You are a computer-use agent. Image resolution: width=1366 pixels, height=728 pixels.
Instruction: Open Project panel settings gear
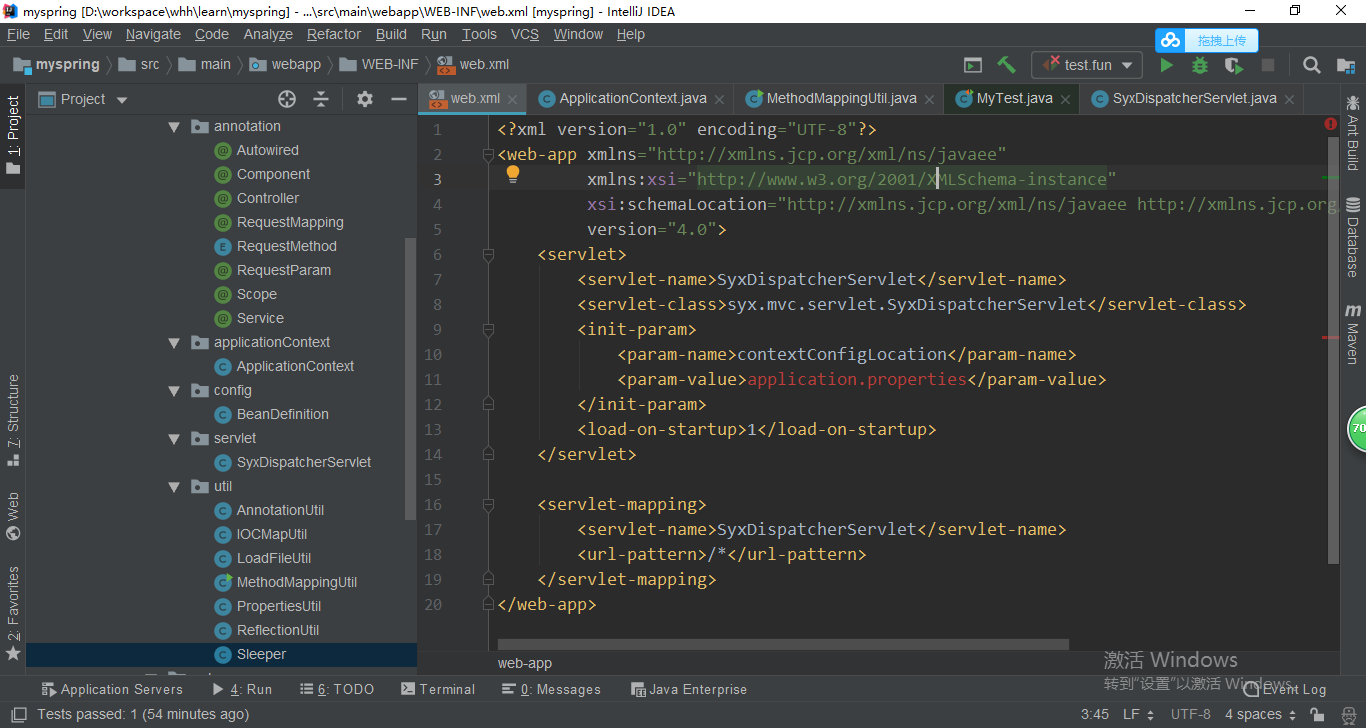click(x=365, y=99)
